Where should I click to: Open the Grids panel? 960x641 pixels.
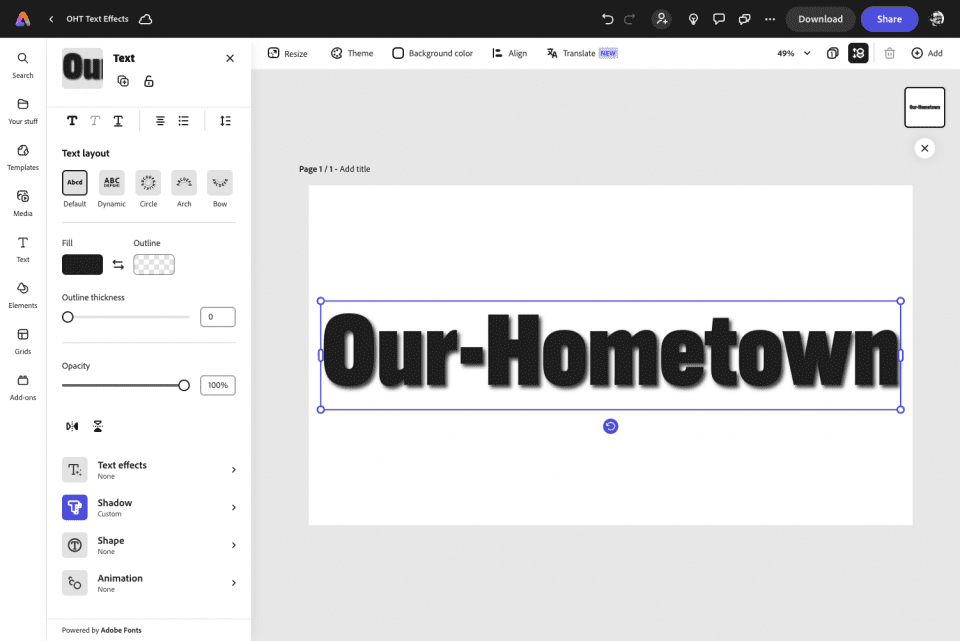pos(22,341)
